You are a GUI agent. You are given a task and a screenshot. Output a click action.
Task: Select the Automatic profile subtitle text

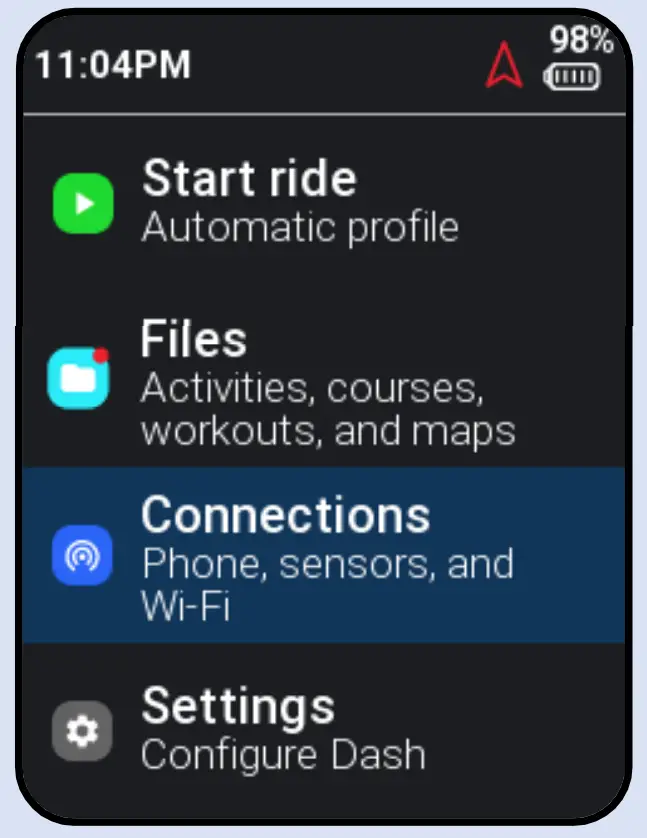(302, 227)
